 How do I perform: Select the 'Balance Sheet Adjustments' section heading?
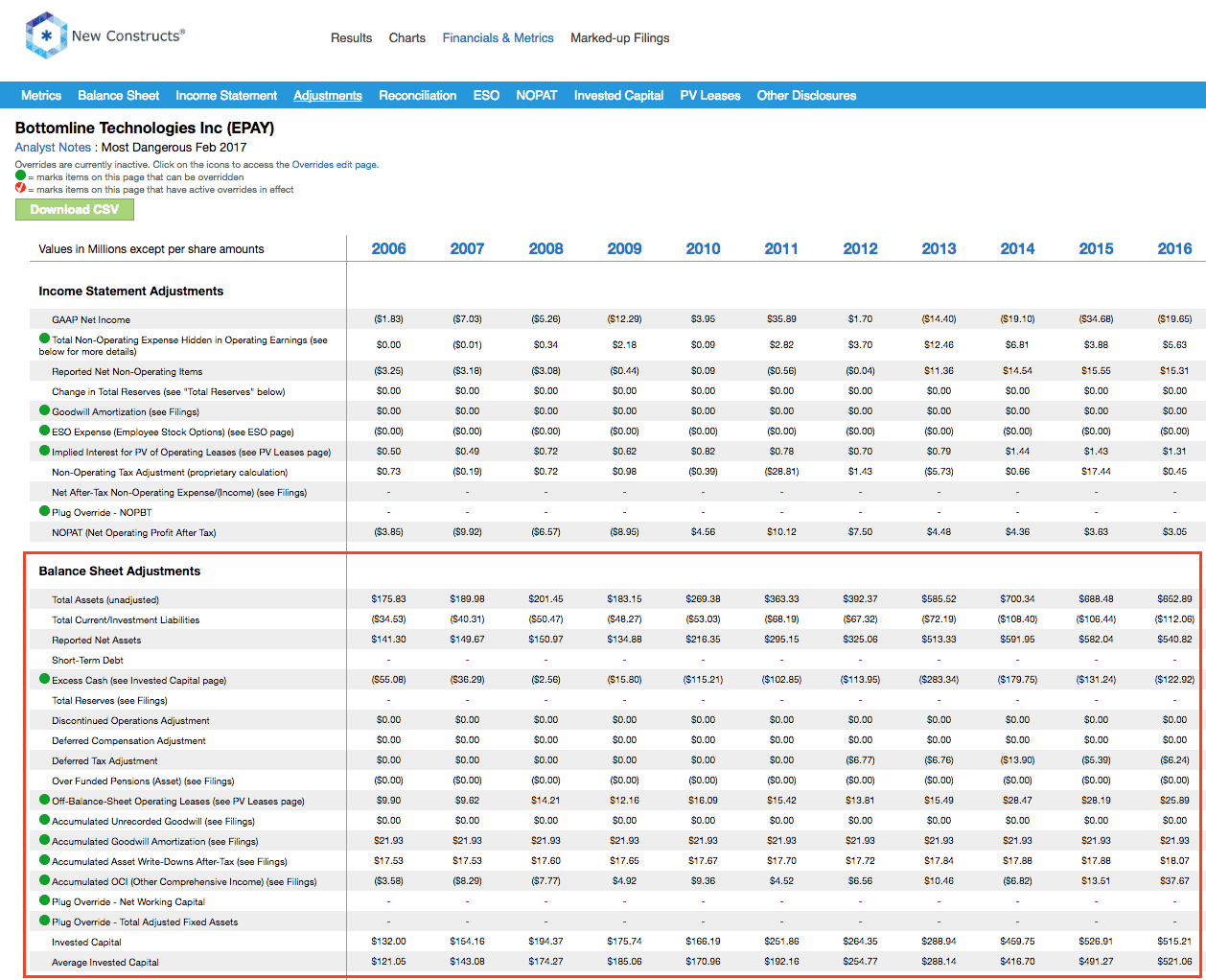coord(120,572)
